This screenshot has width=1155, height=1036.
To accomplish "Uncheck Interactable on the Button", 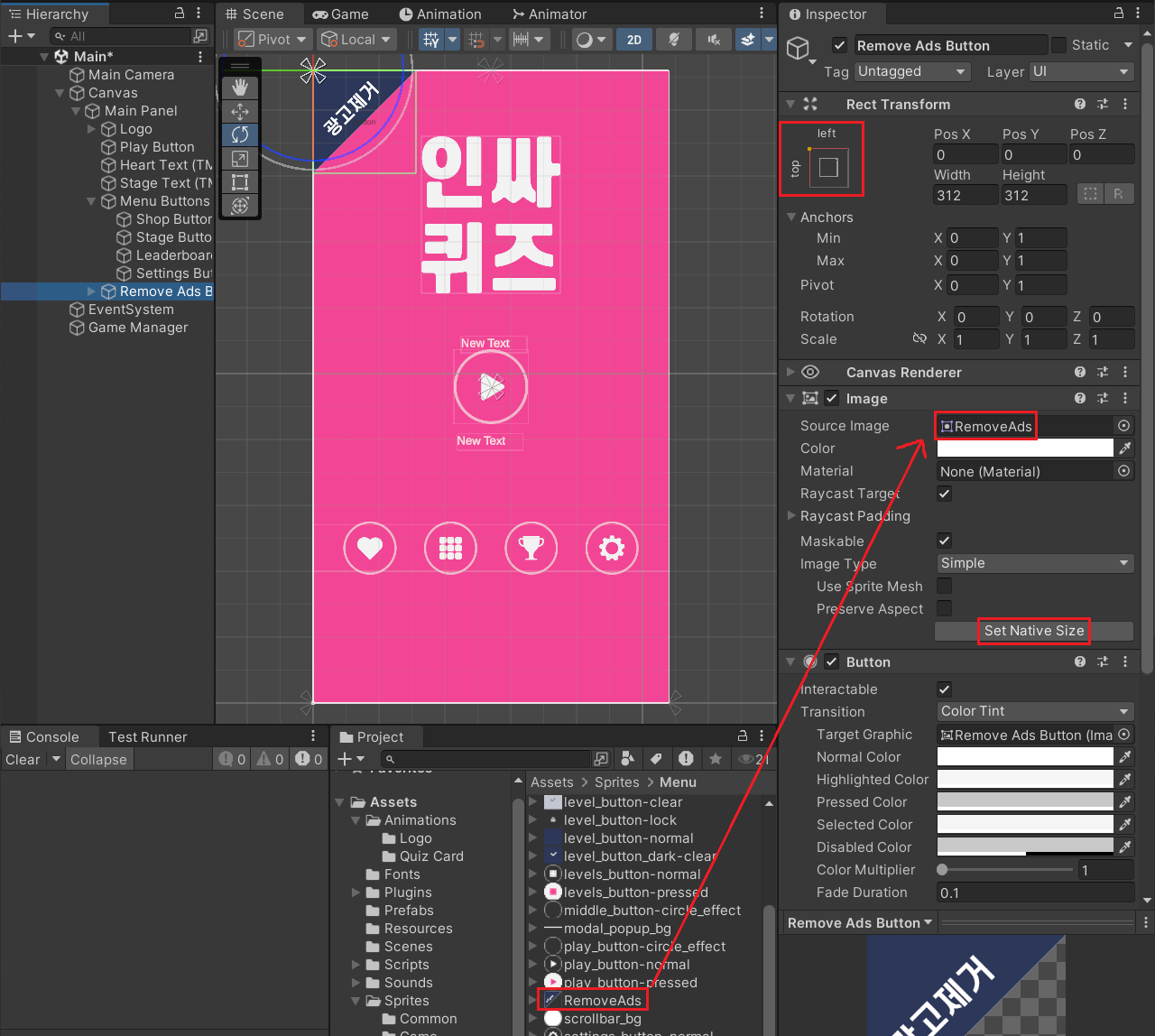I will (944, 689).
